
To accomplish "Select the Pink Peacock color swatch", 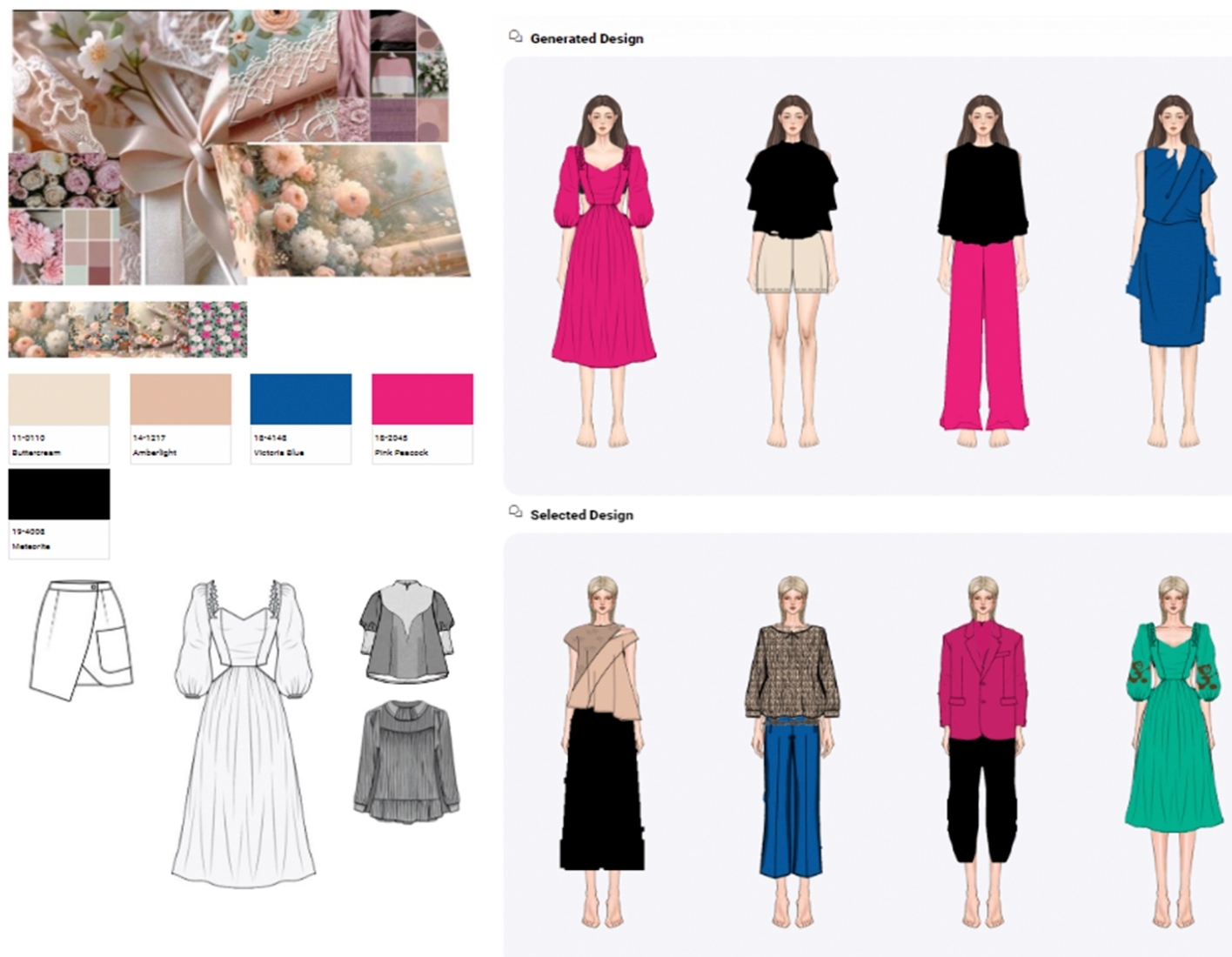I will pyautogui.click(x=422, y=399).
